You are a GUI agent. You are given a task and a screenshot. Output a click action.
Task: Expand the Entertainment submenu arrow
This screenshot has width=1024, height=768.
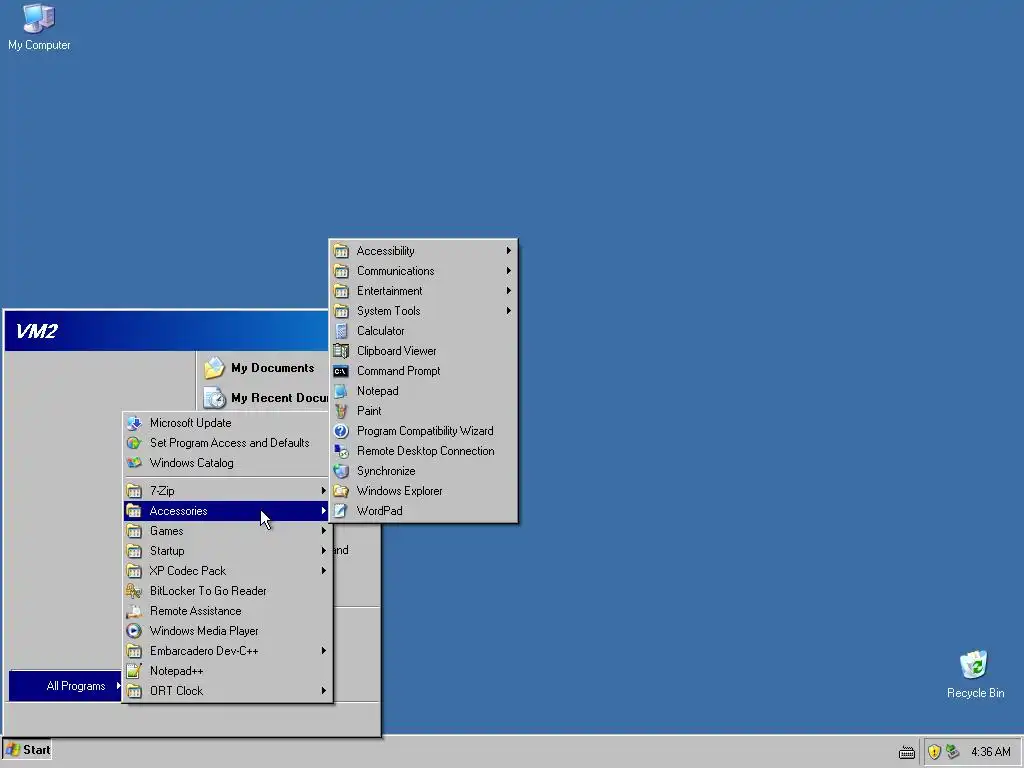pos(509,291)
